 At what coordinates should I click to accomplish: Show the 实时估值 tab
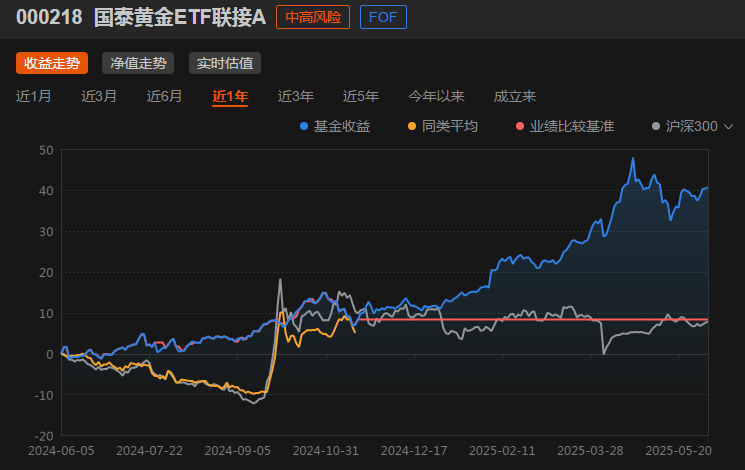[225, 63]
